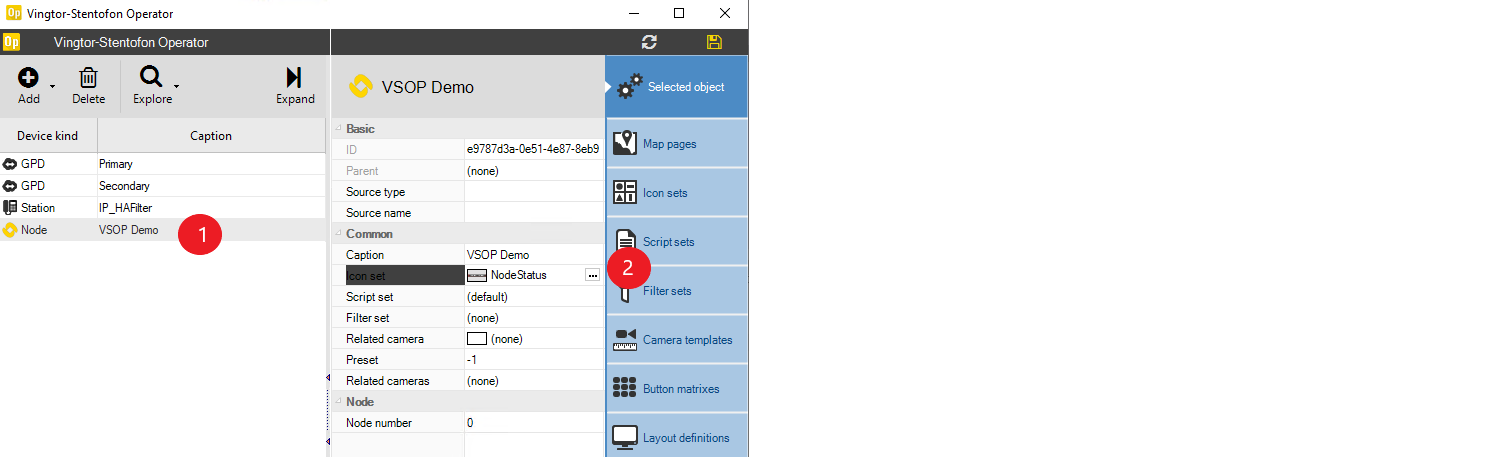1503x457 pixels.
Task: Click the Source type value field
Action: tap(534, 192)
